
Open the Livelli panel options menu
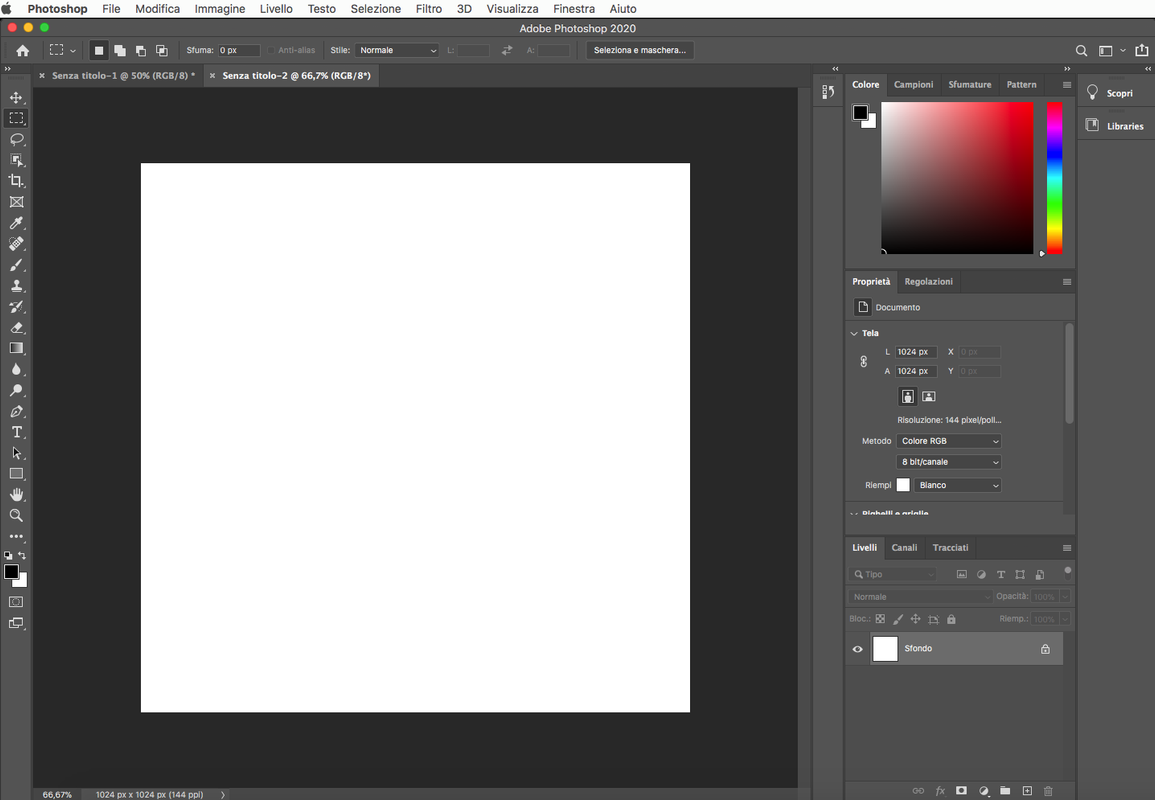coord(1067,548)
